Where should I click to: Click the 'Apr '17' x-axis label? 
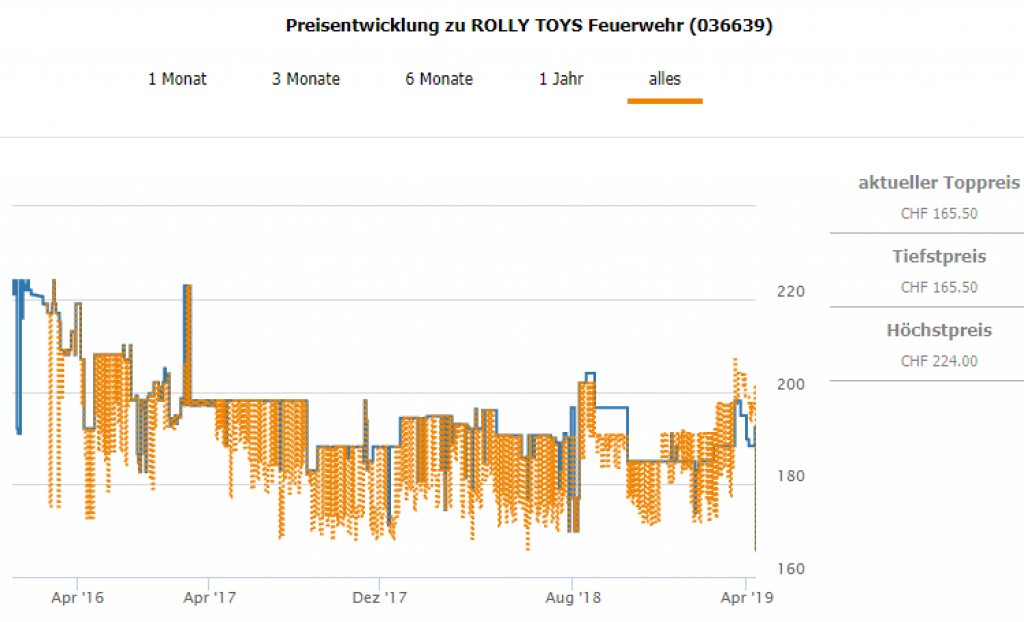[210, 598]
